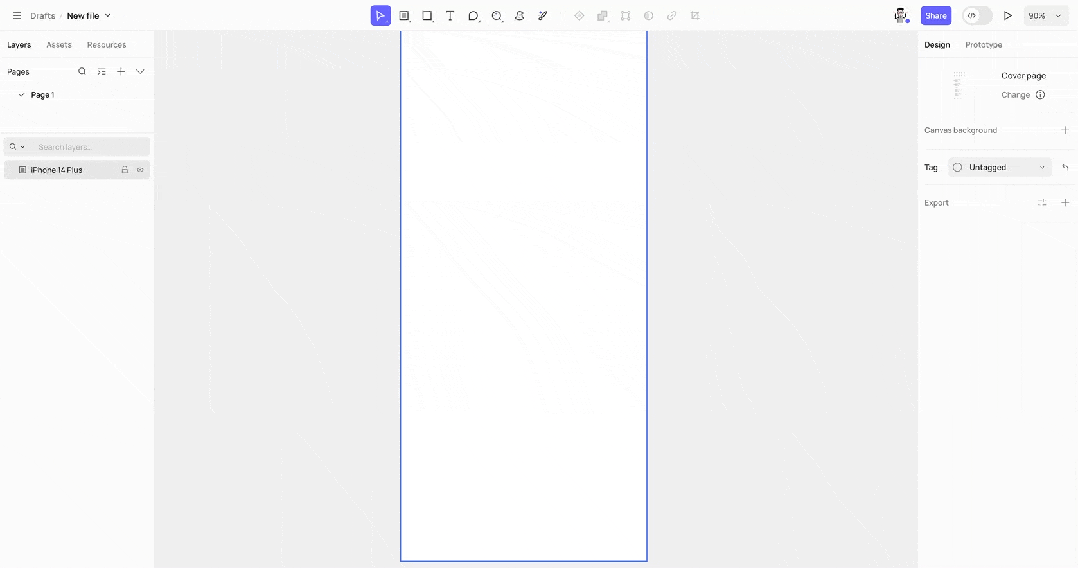The height and width of the screenshot is (568, 1078).
Task: Click the Search layers input field
Action: [x=90, y=147]
